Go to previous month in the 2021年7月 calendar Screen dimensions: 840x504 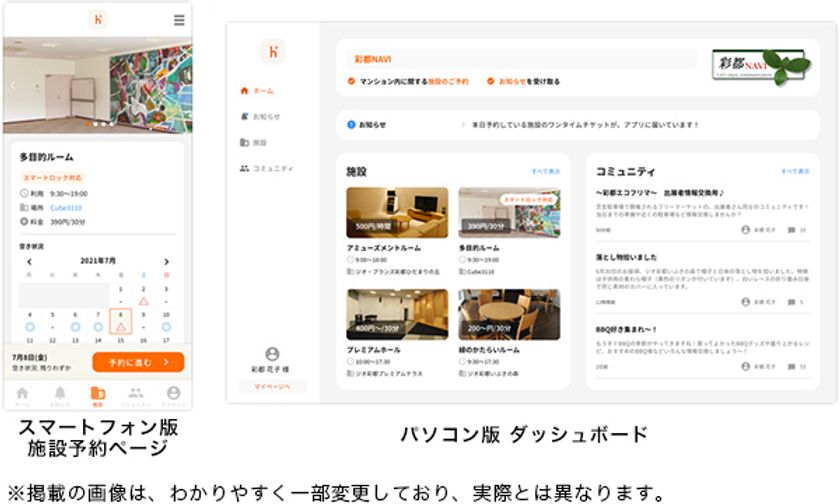[29, 261]
